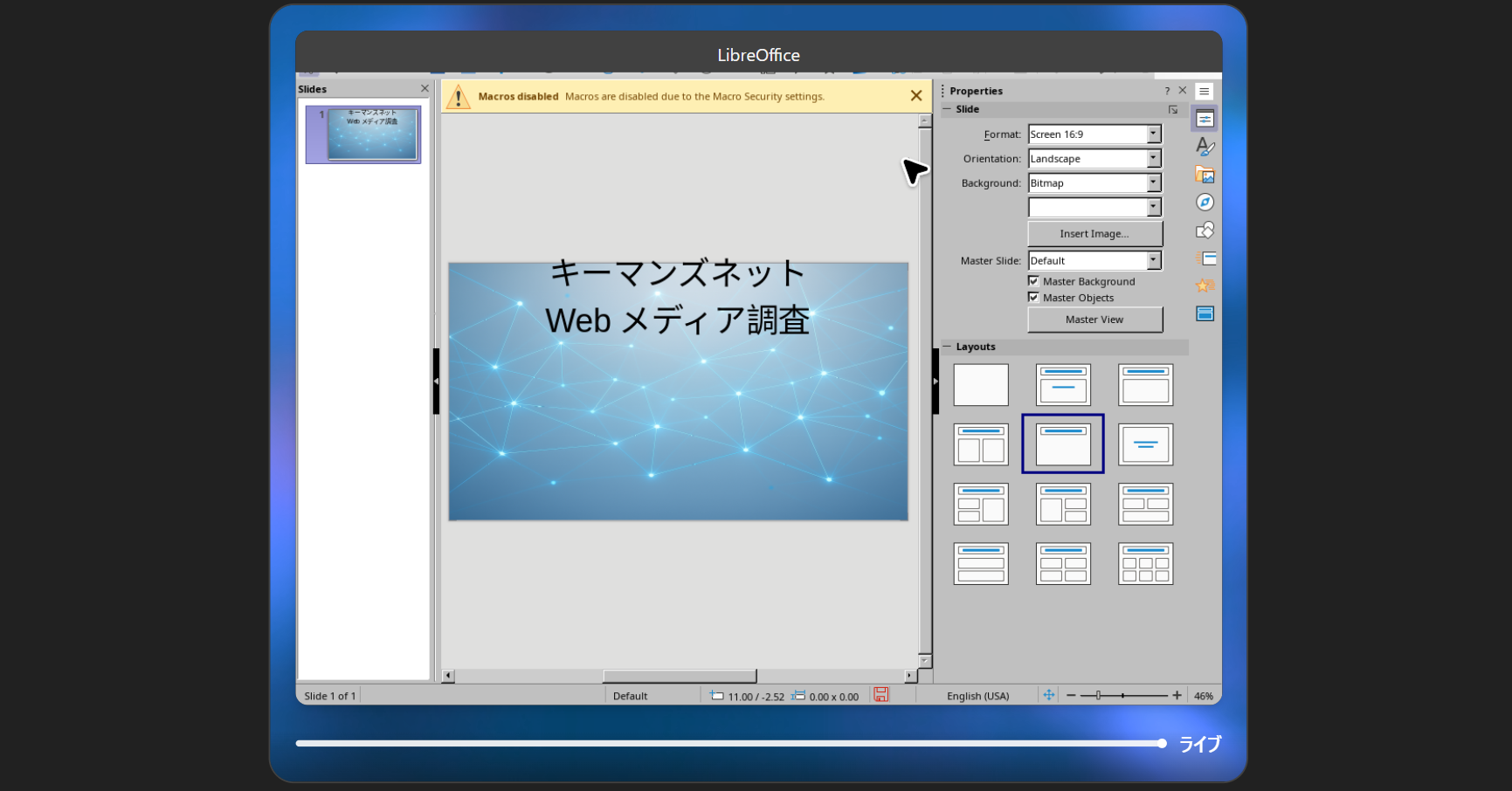This screenshot has width=1512, height=791.
Task: Open the Shapes sidebar deck
Action: [1205, 230]
